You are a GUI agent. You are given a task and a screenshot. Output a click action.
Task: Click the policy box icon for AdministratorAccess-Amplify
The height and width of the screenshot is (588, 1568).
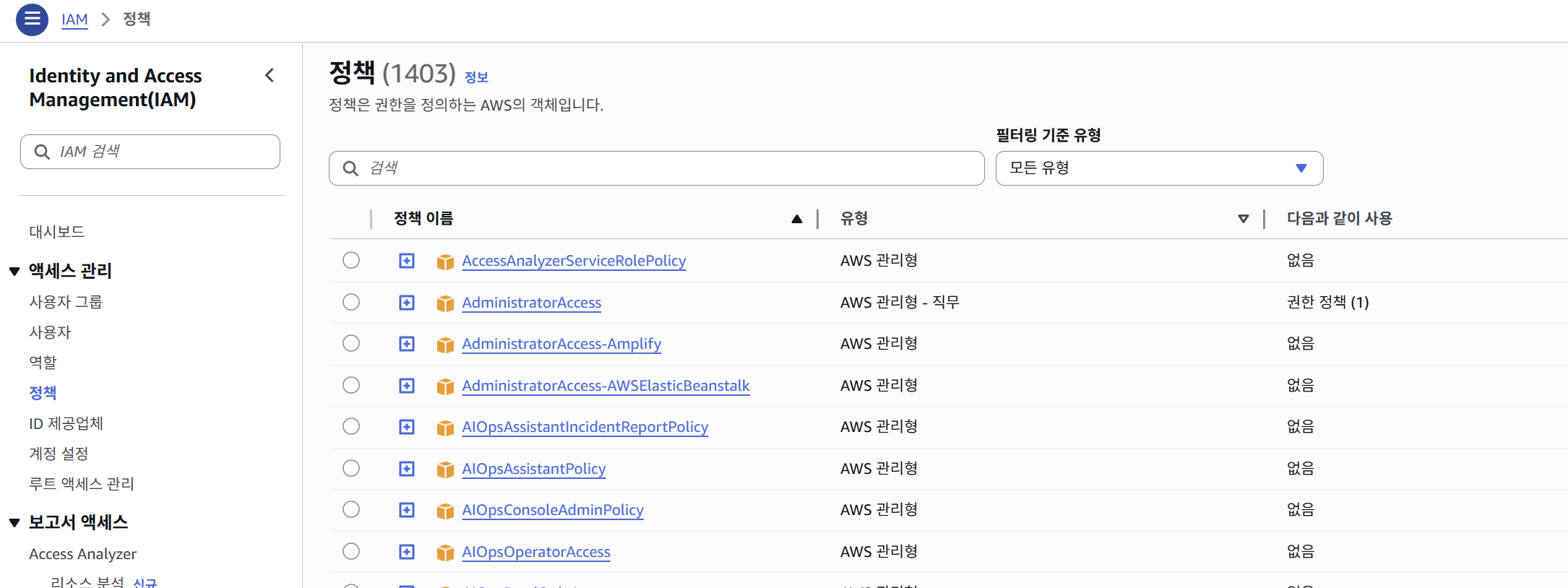tap(445, 345)
